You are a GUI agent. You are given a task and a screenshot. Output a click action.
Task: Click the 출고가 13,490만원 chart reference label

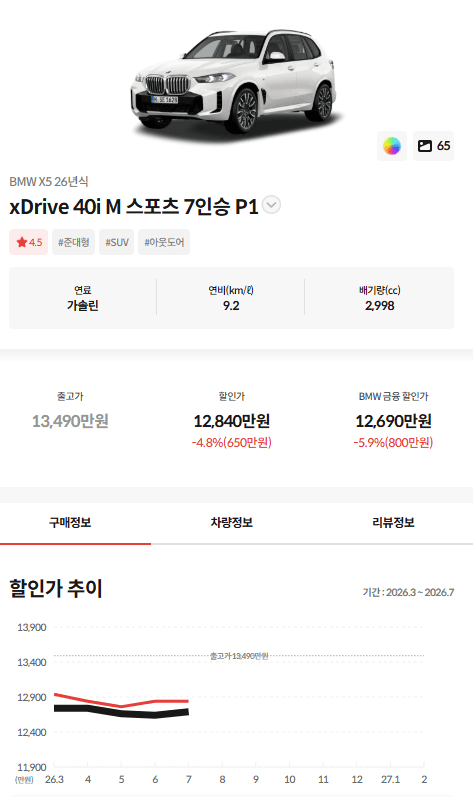coord(239,656)
